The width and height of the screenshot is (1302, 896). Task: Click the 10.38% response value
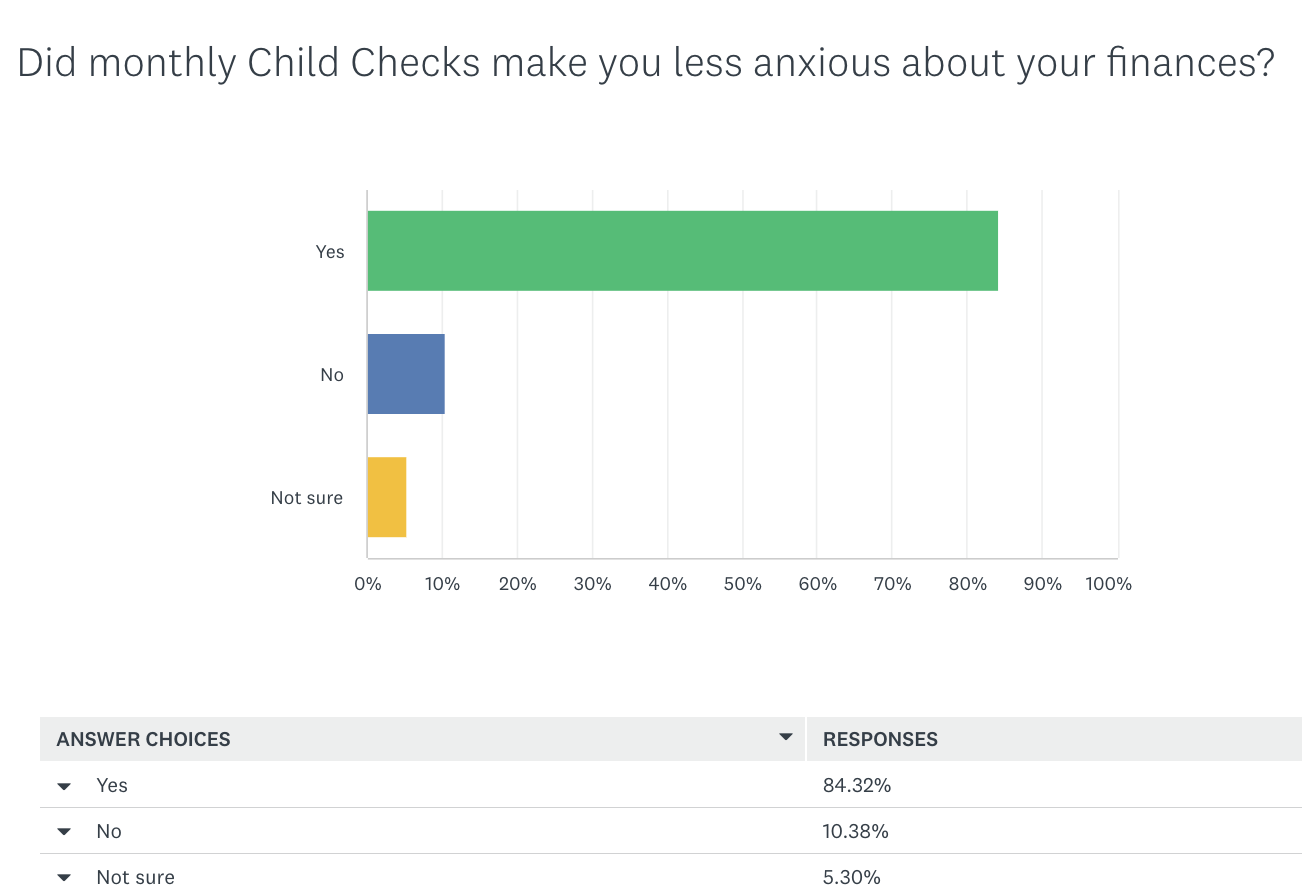856,832
